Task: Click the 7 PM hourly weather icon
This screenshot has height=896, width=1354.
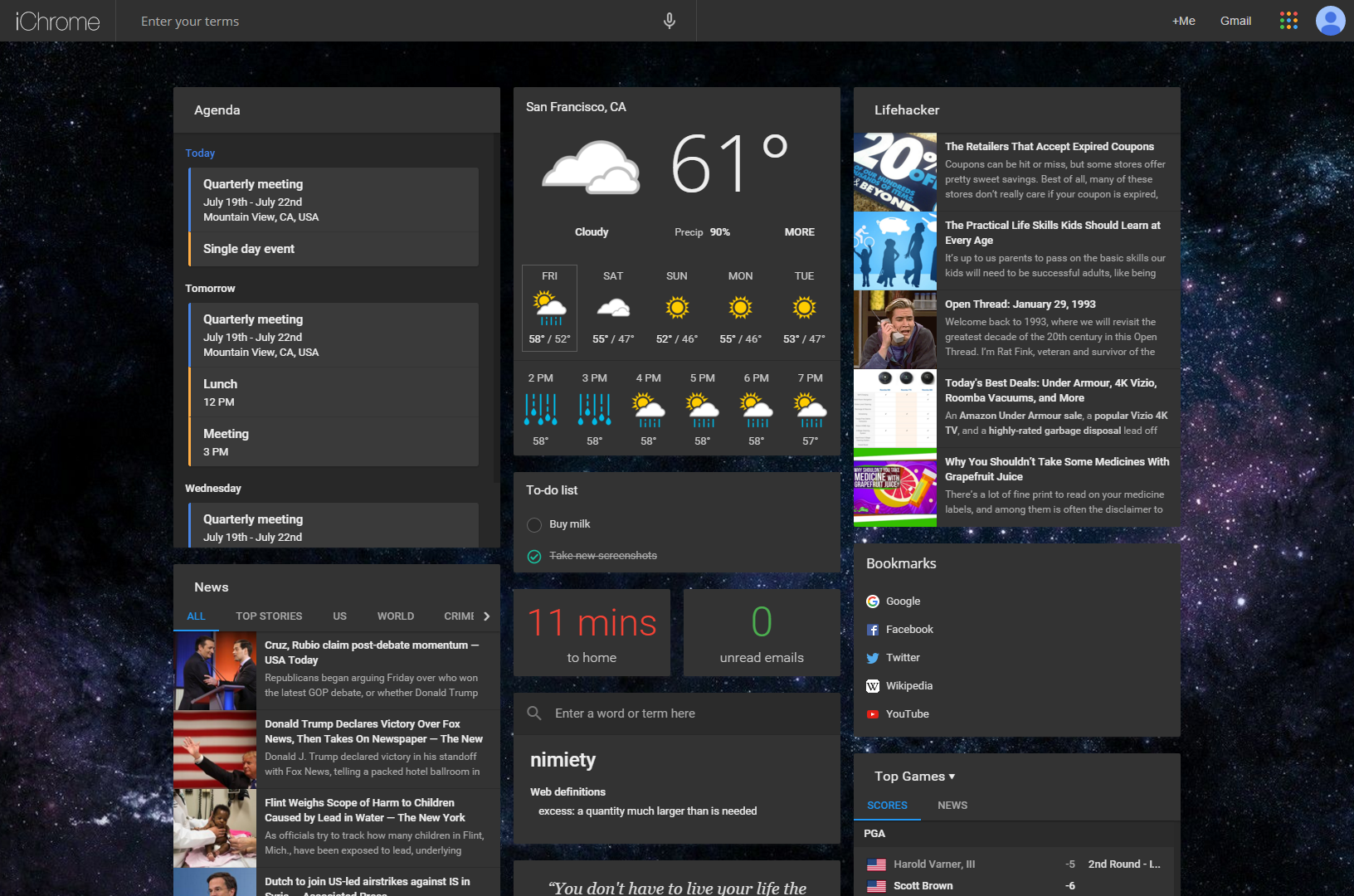Action: pos(811,410)
